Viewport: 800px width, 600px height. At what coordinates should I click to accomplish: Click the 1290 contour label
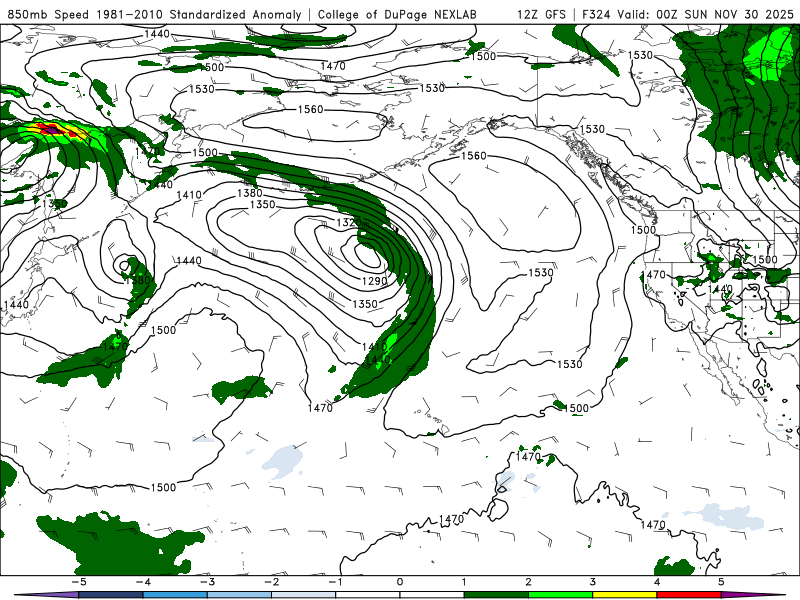[374, 281]
